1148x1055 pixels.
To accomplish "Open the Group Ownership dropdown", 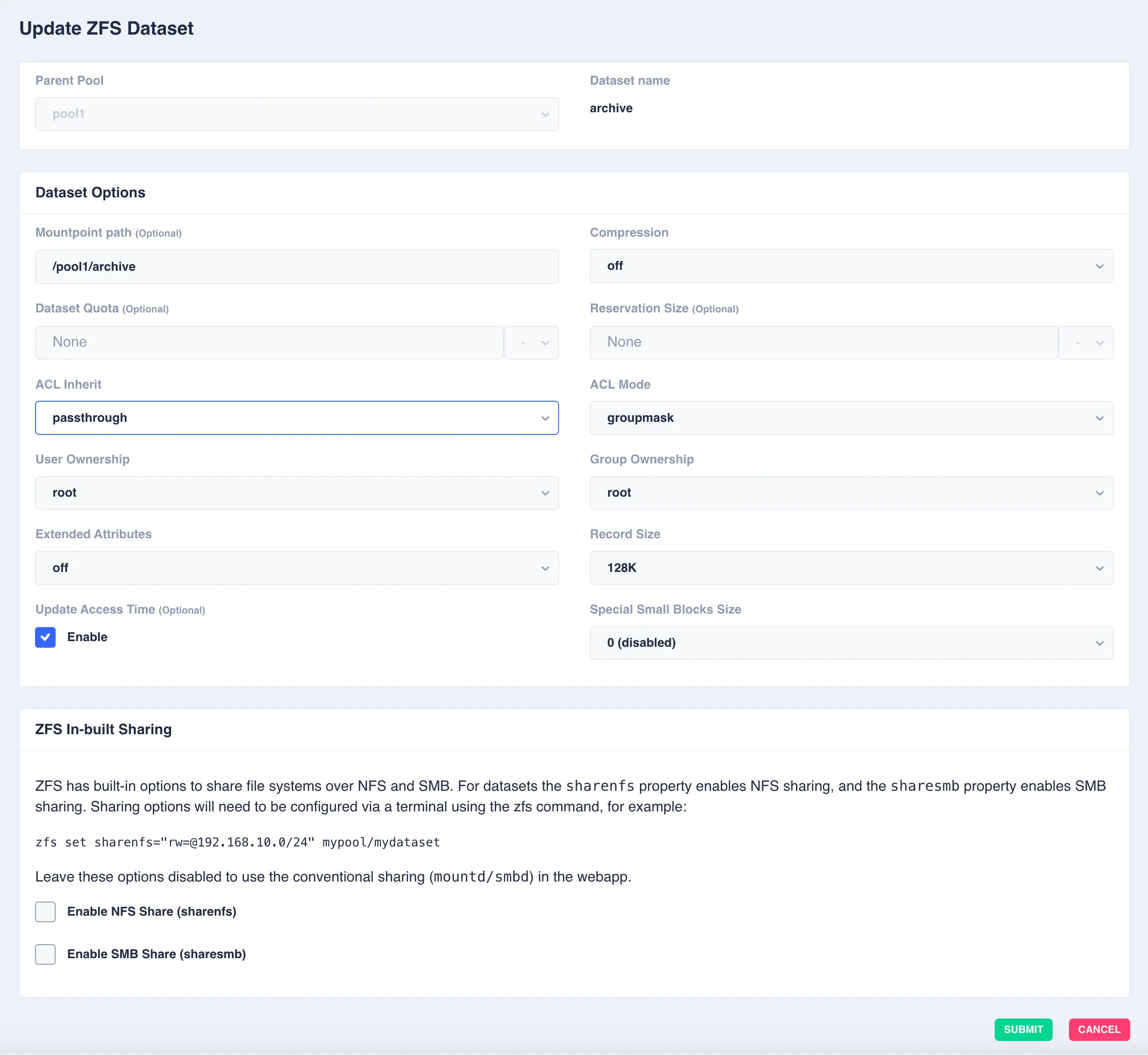I will click(851, 493).
